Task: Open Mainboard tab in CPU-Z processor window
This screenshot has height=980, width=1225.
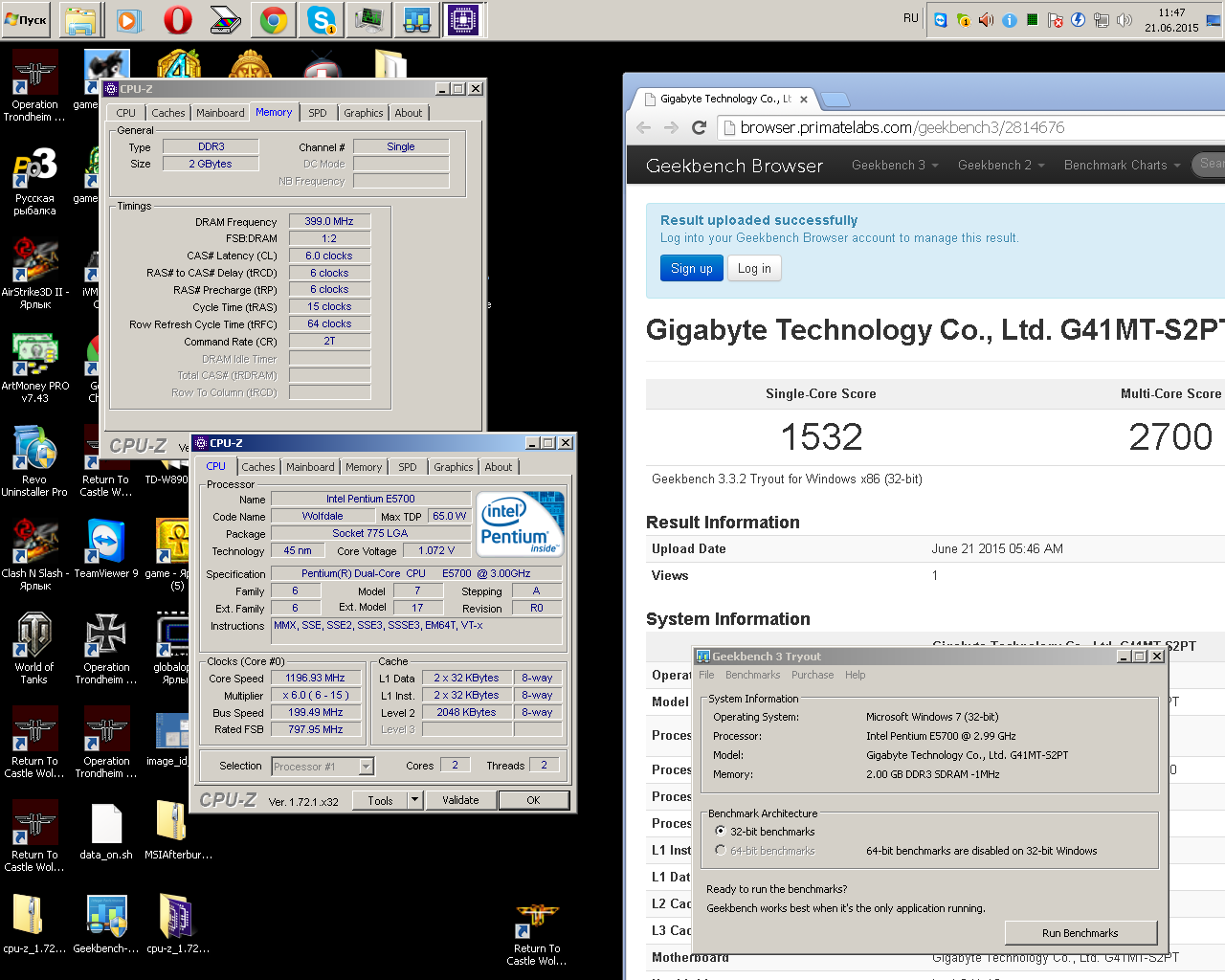Action: 311,467
